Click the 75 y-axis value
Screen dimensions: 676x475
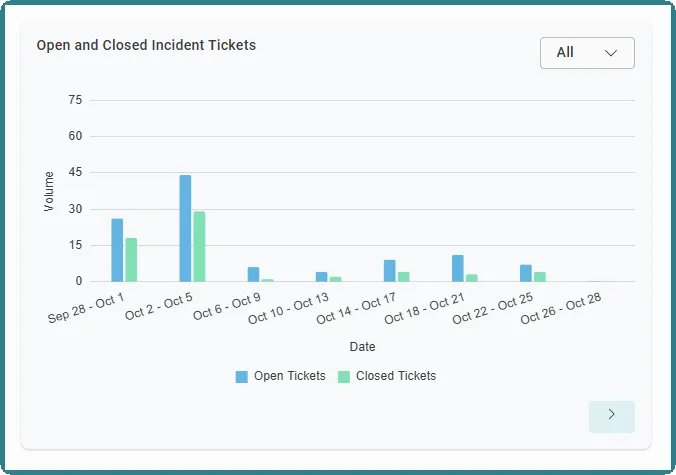tap(75, 100)
